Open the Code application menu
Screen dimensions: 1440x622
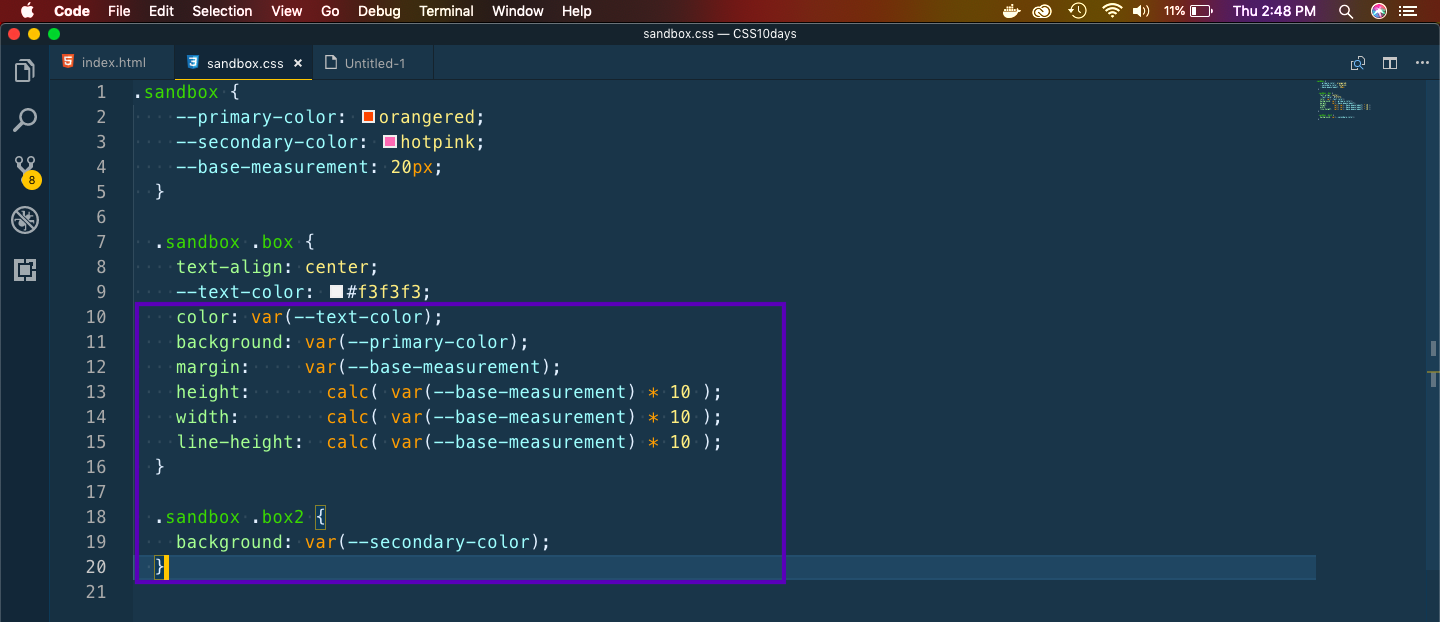72,11
